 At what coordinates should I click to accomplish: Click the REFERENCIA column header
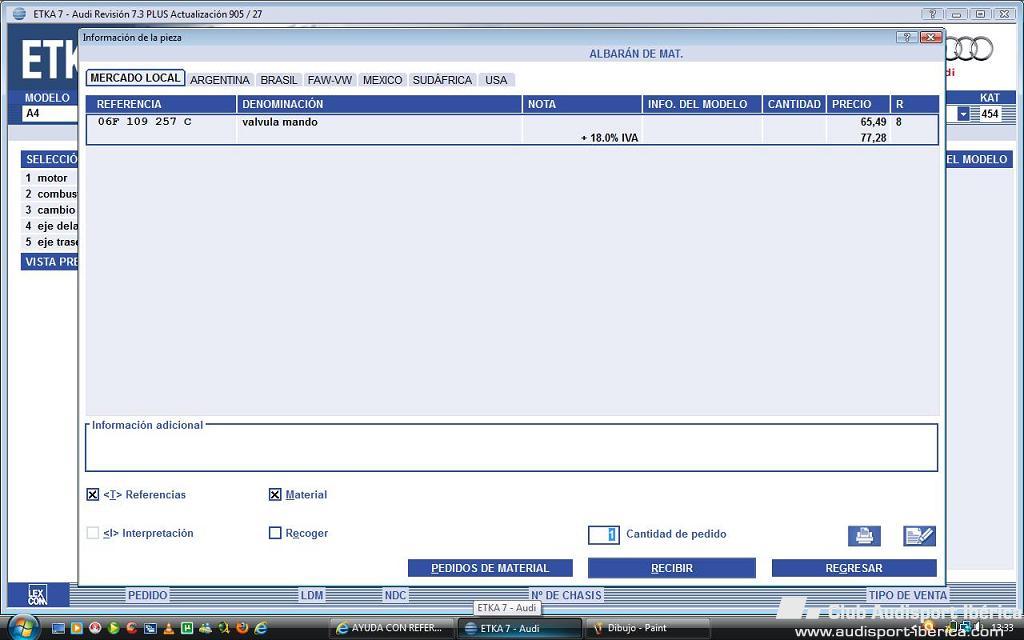click(161, 104)
